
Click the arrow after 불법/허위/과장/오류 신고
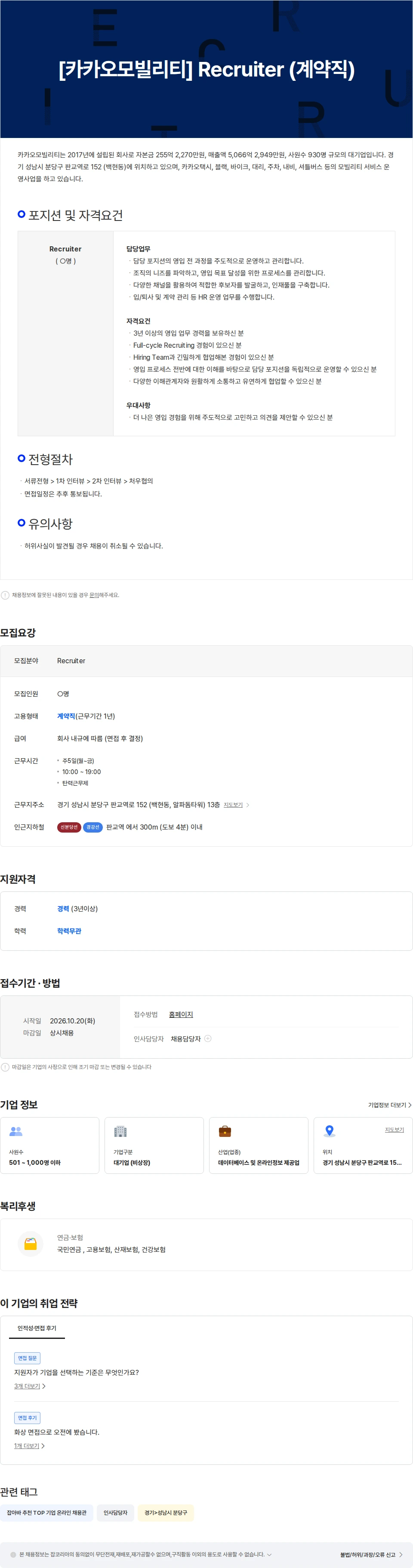[x=401, y=1555]
